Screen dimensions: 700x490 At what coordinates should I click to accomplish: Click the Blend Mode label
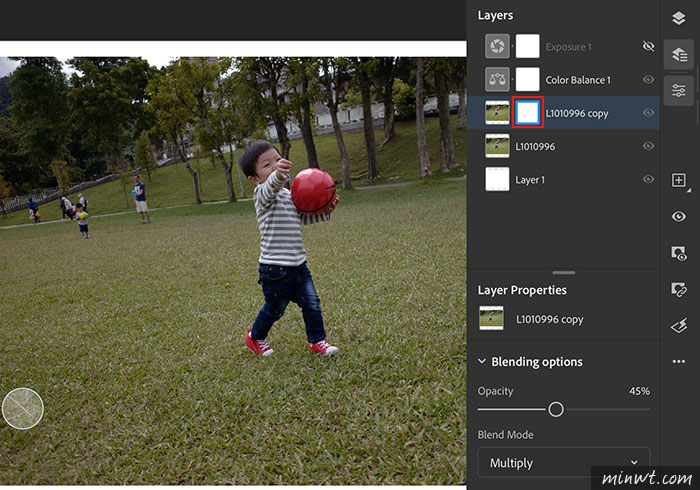pyautogui.click(x=505, y=435)
